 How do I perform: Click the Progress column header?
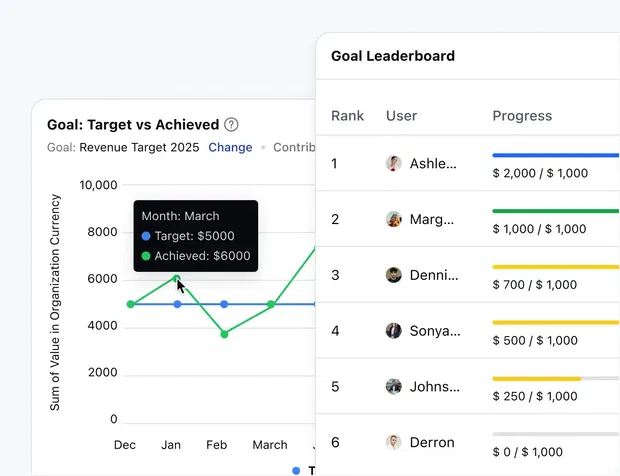[522, 116]
